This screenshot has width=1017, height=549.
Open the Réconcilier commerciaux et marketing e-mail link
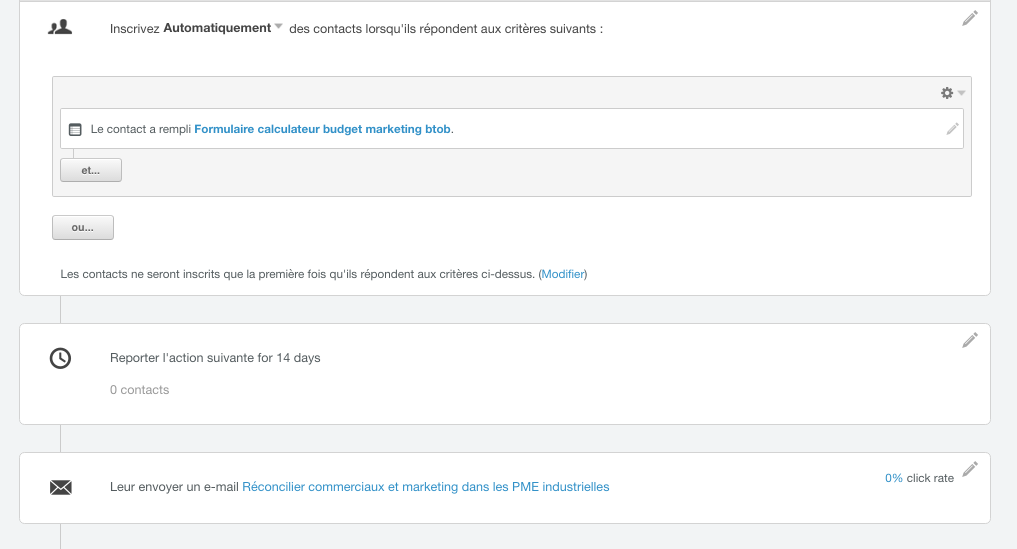[x=425, y=487]
